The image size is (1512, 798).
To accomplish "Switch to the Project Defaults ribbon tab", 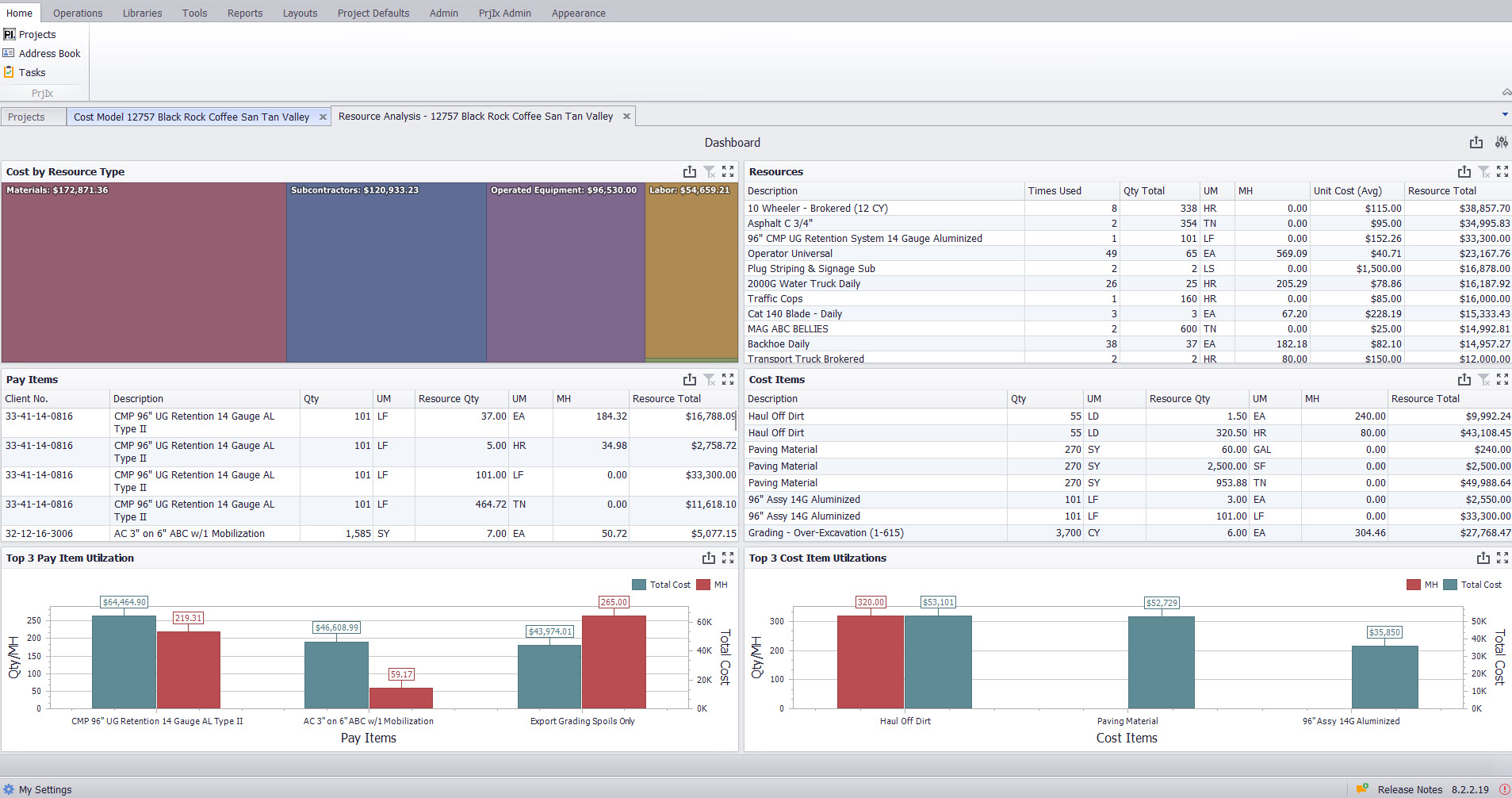I will click(373, 13).
